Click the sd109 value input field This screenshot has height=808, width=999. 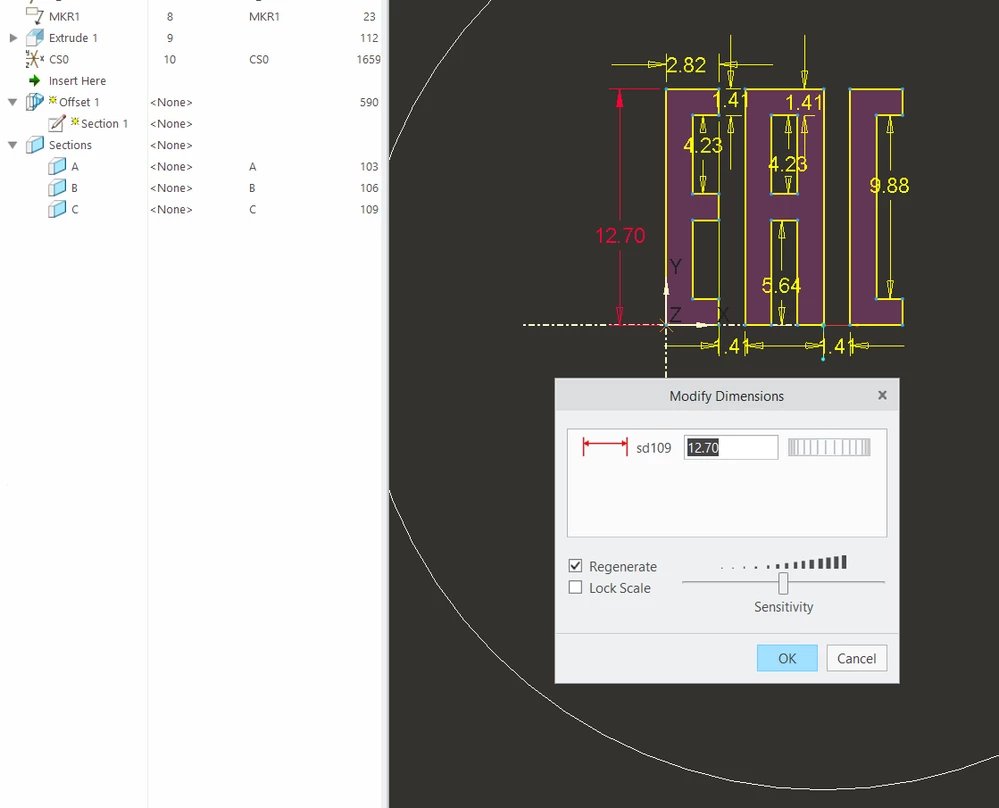click(730, 447)
